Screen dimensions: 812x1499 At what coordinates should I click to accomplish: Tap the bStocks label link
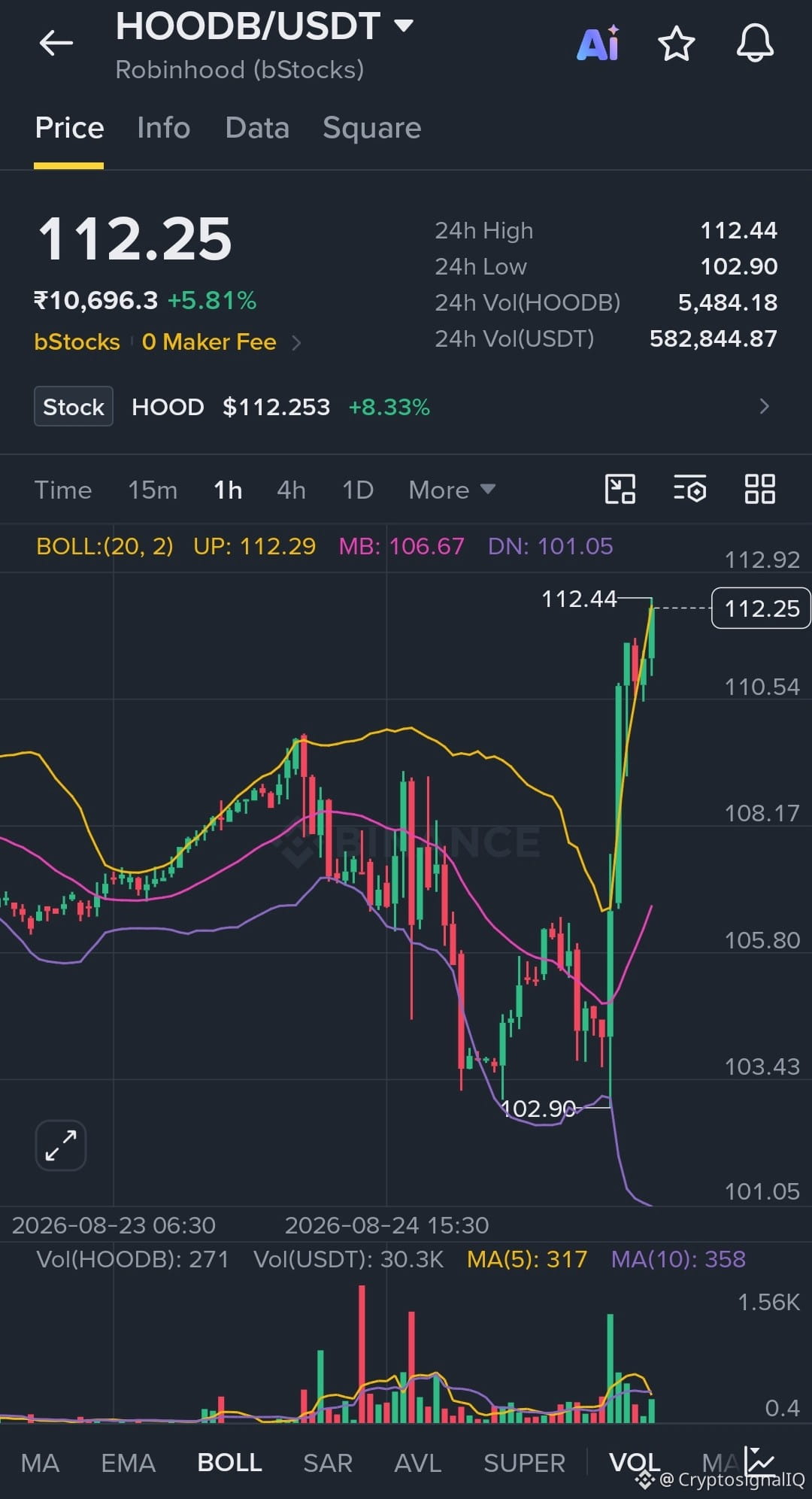tap(77, 342)
